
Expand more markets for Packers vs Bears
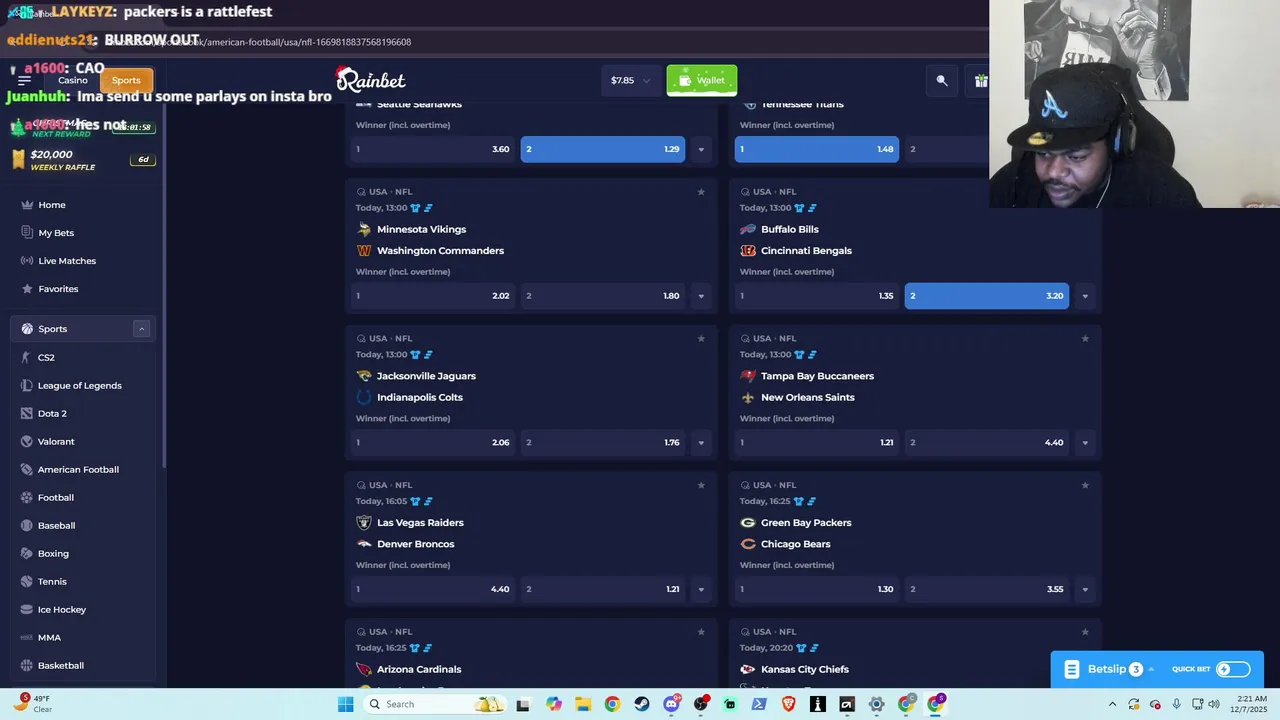[1085, 589]
